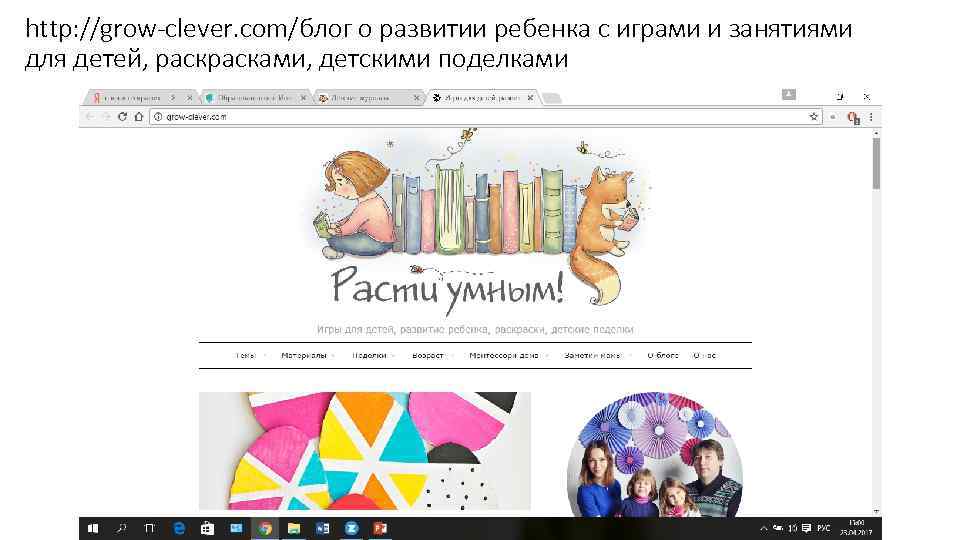The height and width of the screenshot is (540, 960).
Task: Close the third browser tab
Action: [417, 98]
